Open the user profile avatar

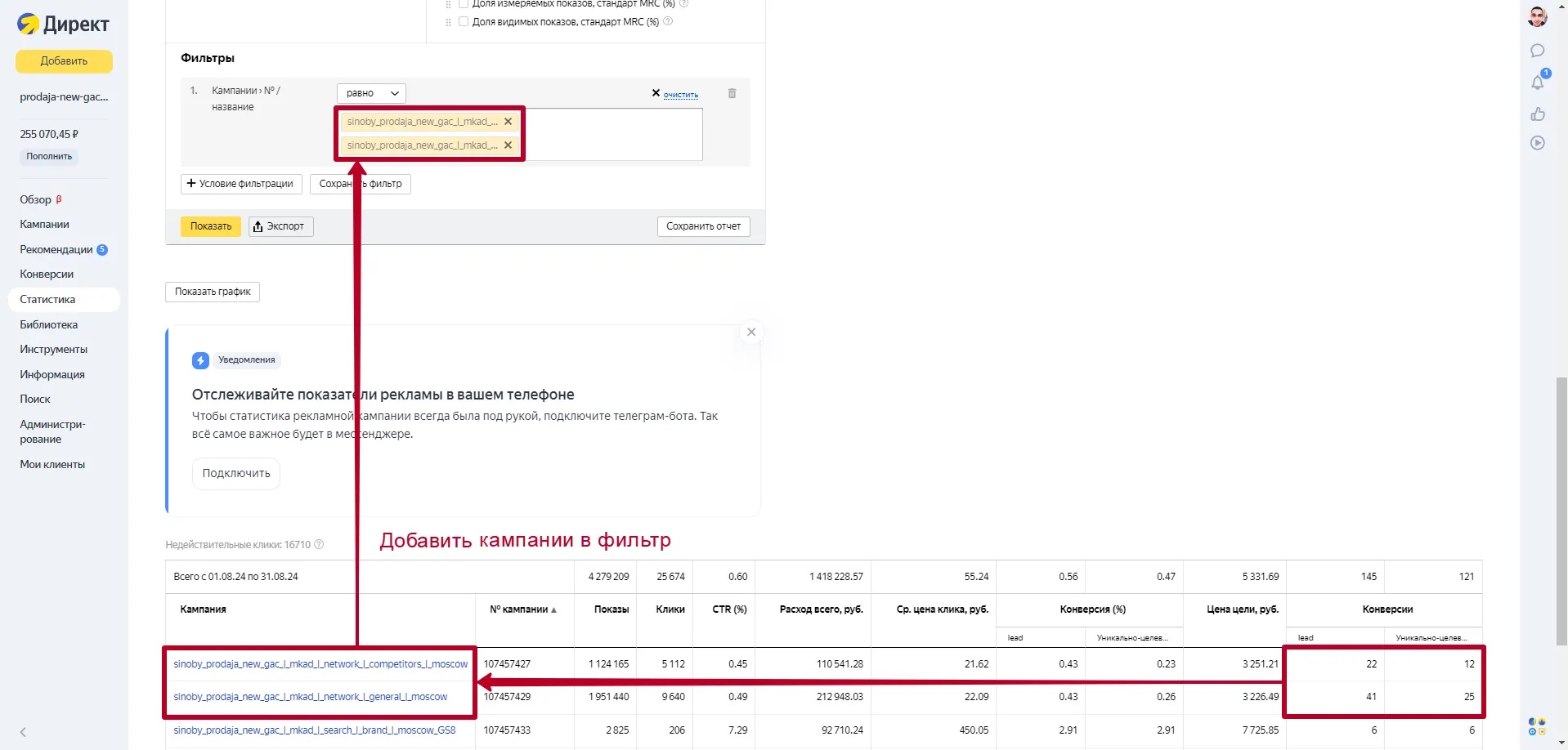click(x=1537, y=16)
